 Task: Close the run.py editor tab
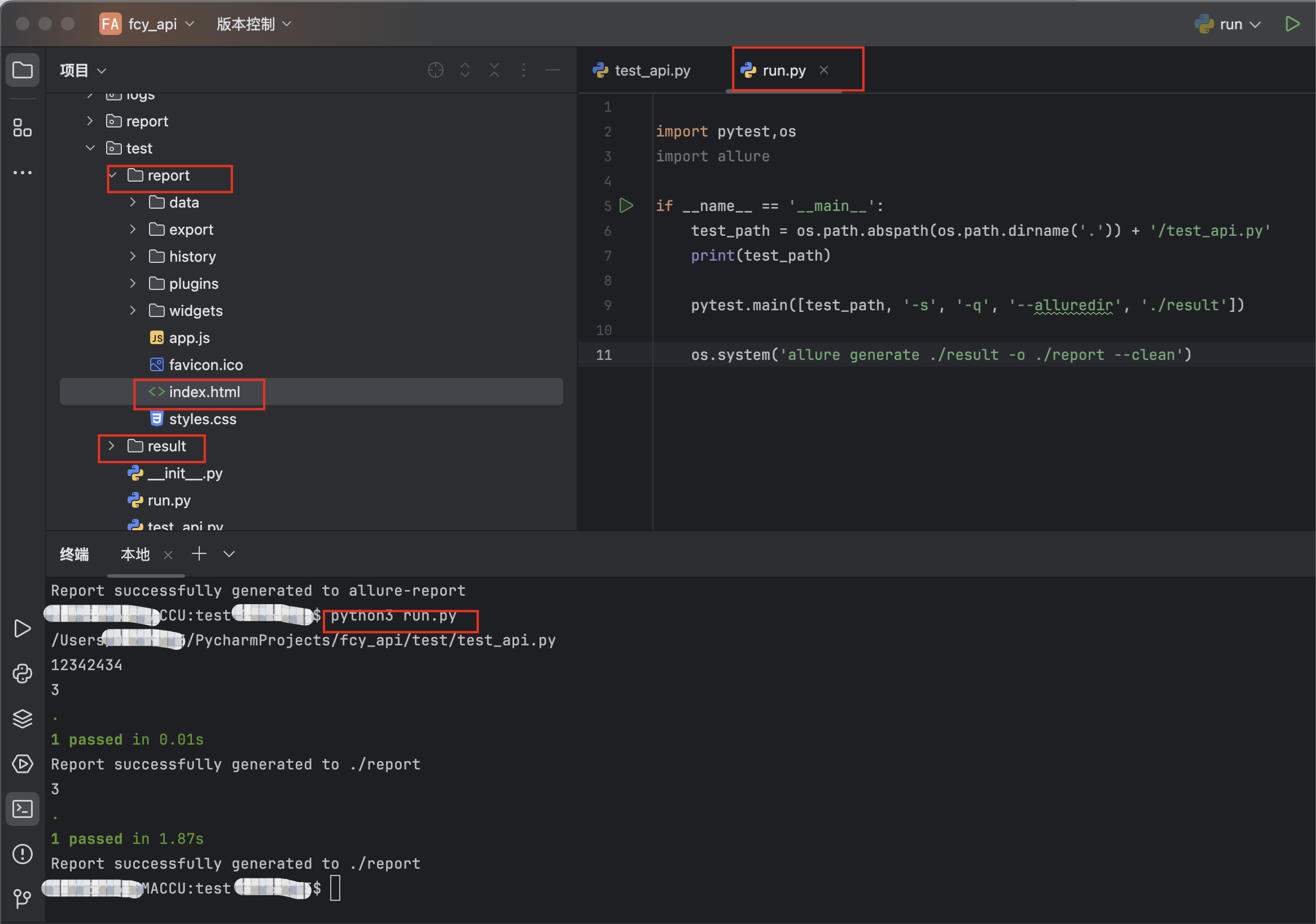(824, 70)
